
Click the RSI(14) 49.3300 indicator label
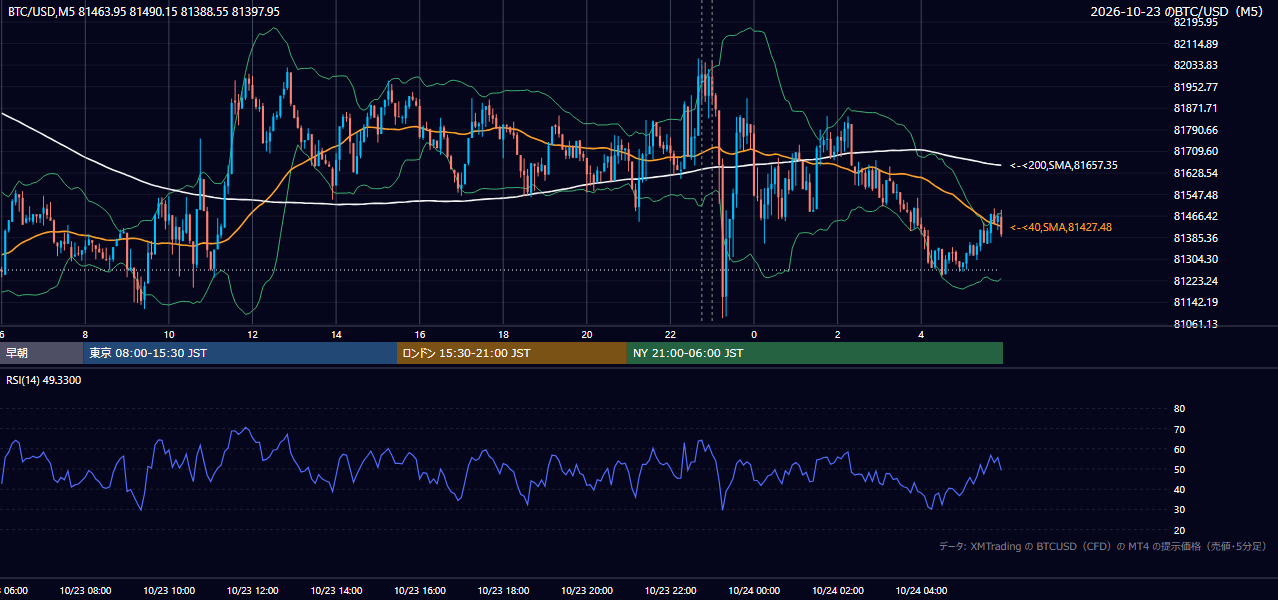[x=44, y=380]
